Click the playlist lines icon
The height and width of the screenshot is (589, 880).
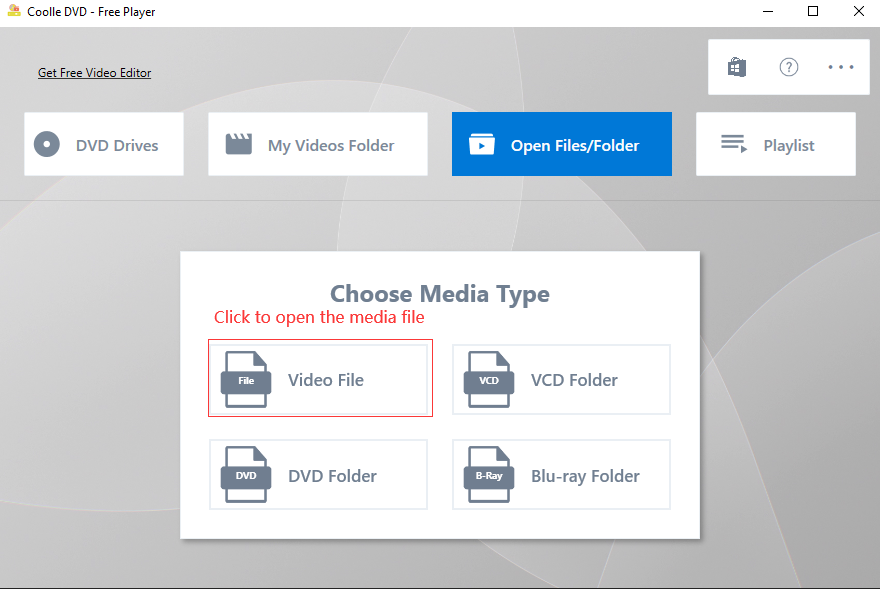pos(734,144)
